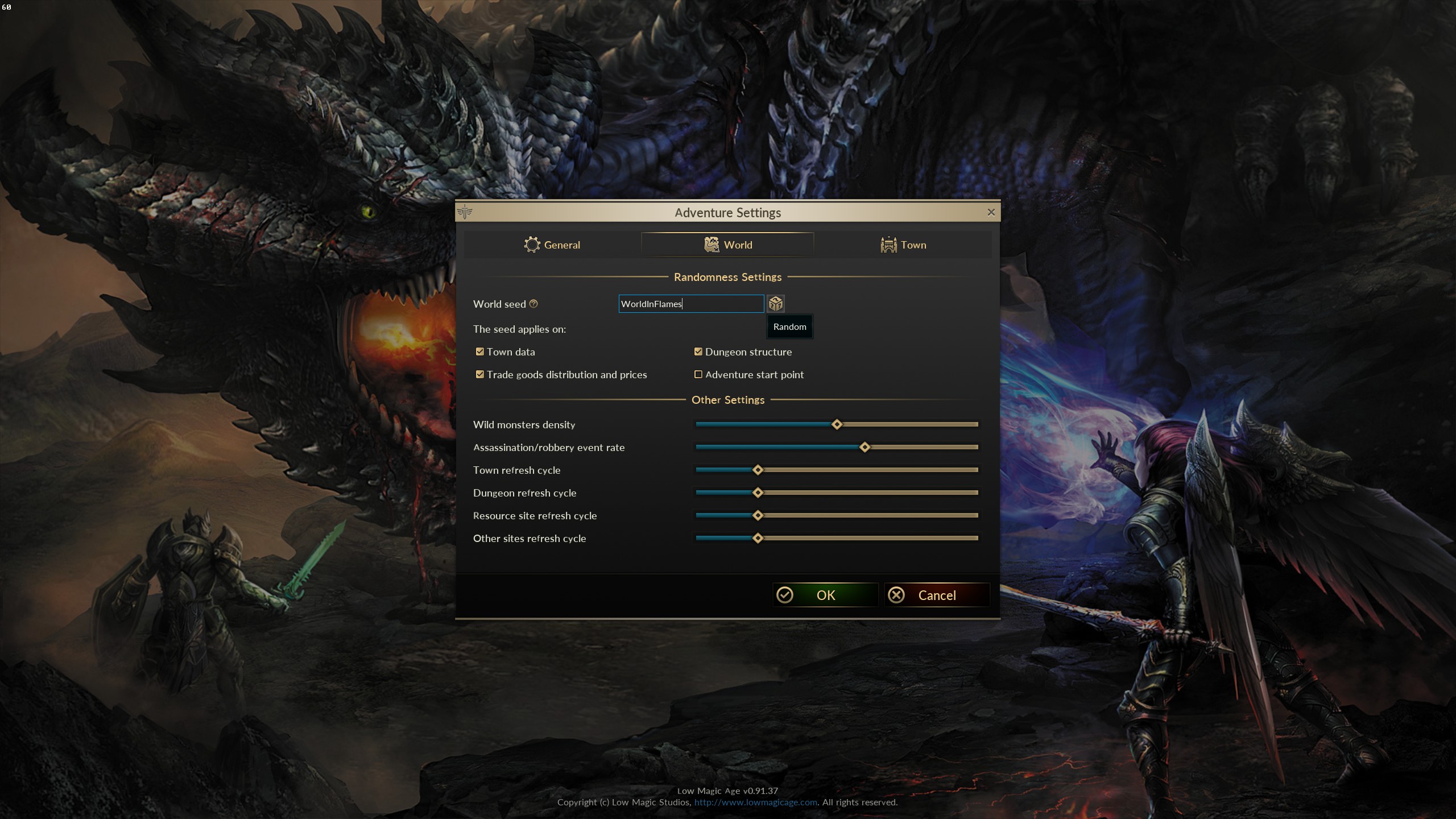Click the Town refresh cycle slider handle

[758, 470]
